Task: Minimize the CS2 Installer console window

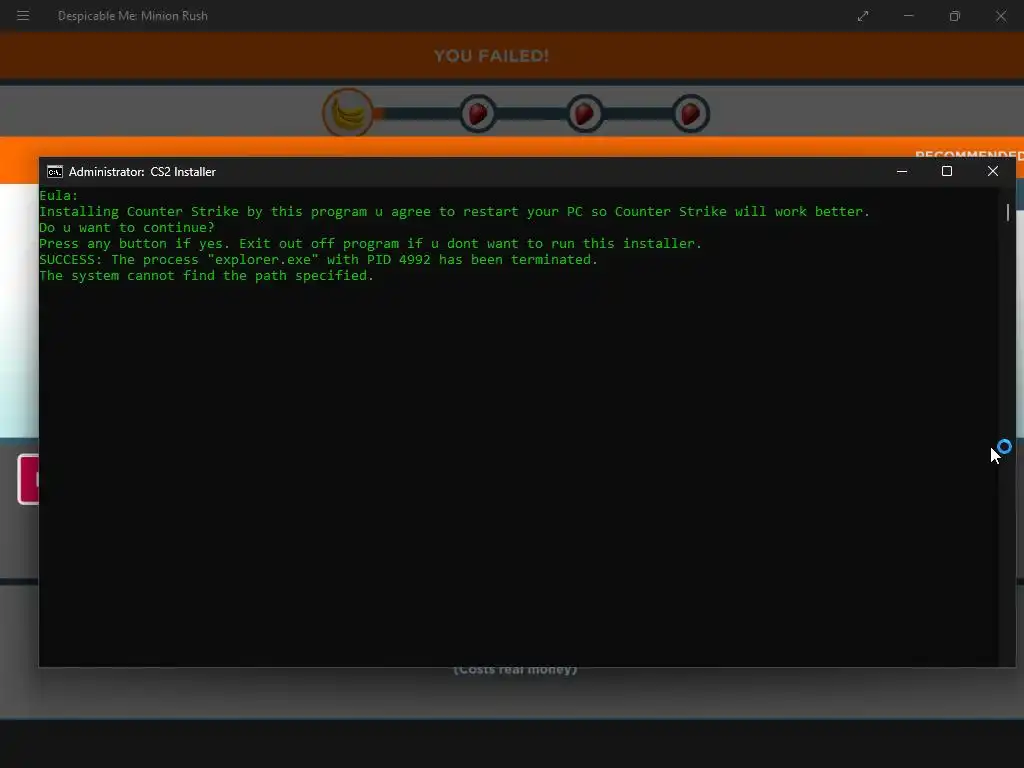Action: click(x=902, y=171)
